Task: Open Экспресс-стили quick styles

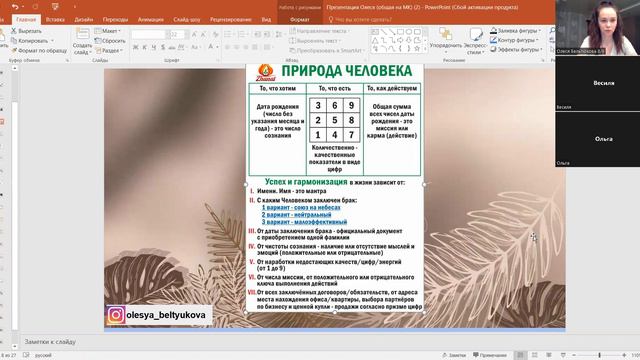Action: coord(475,40)
